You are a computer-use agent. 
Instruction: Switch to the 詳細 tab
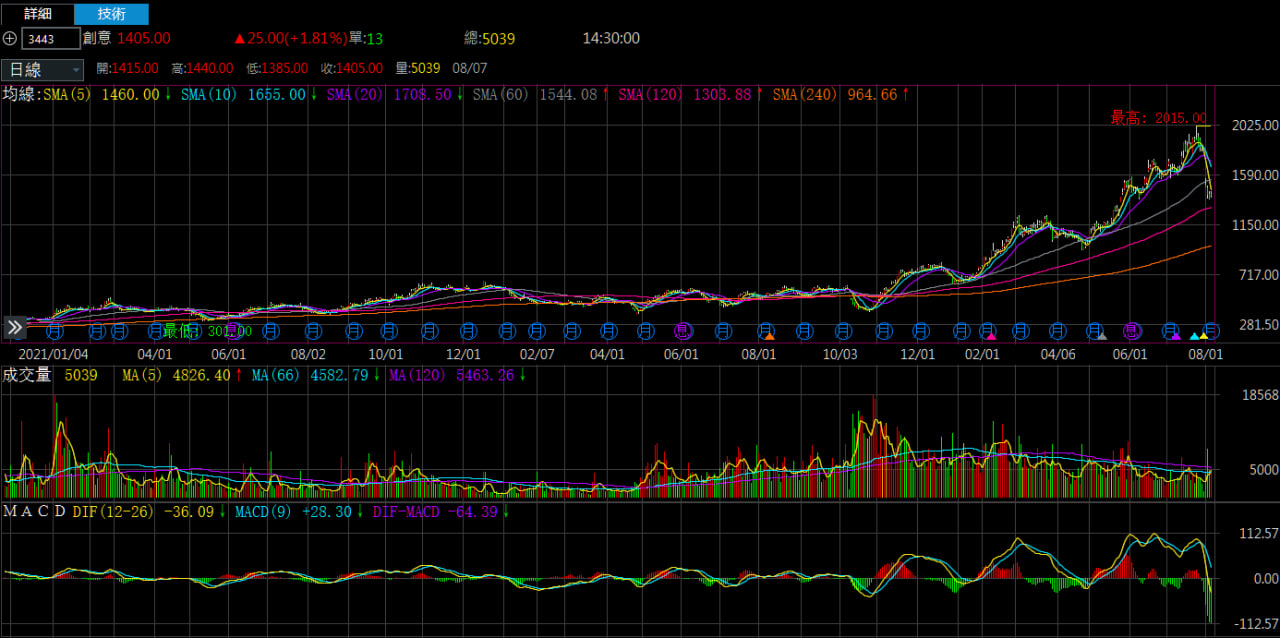(x=37, y=14)
